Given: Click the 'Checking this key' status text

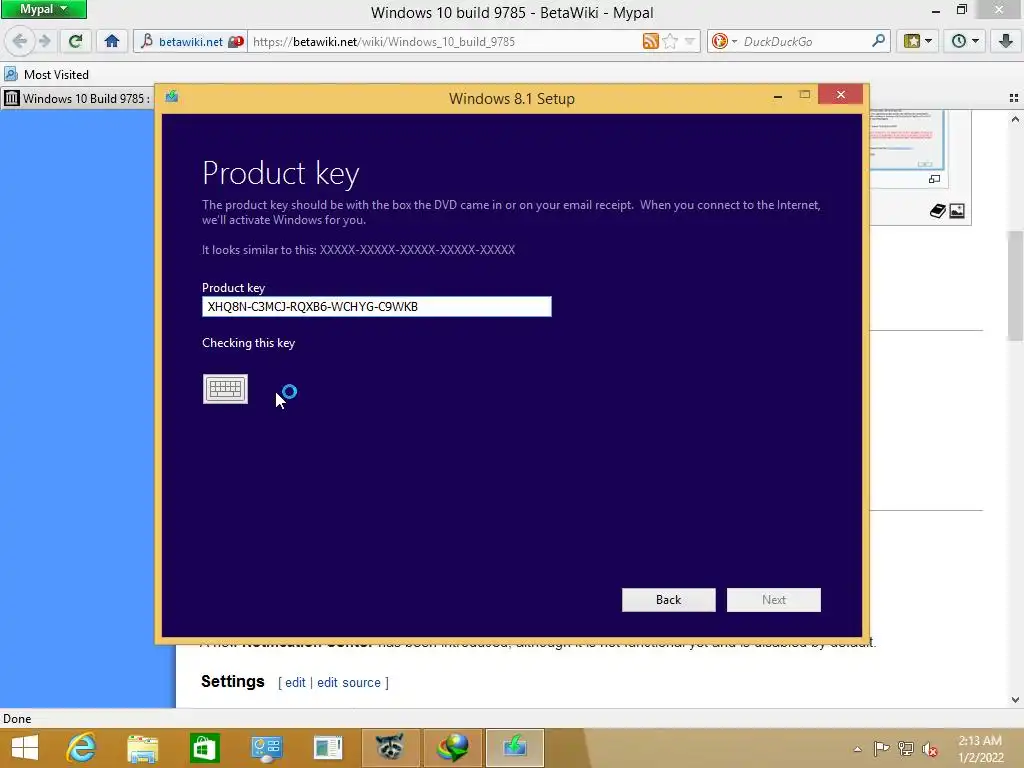Looking at the screenshot, I should 248,343.
